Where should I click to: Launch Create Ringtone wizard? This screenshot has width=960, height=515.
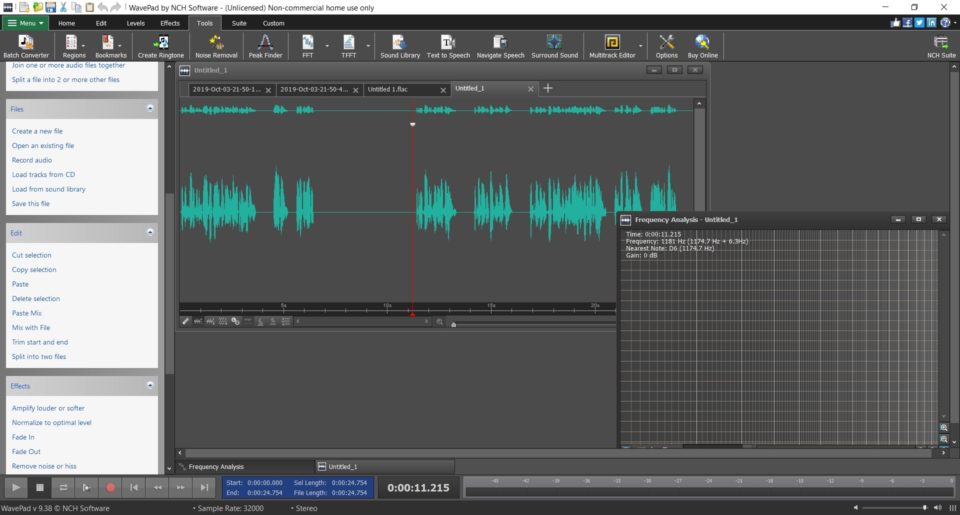coord(160,46)
